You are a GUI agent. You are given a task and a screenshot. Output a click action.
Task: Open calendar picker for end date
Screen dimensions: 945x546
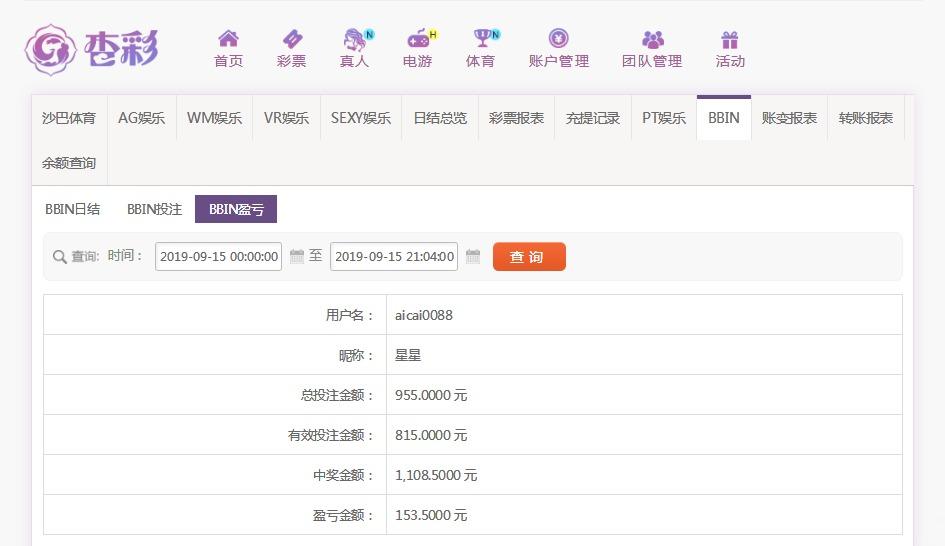click(x=473, y=257)
